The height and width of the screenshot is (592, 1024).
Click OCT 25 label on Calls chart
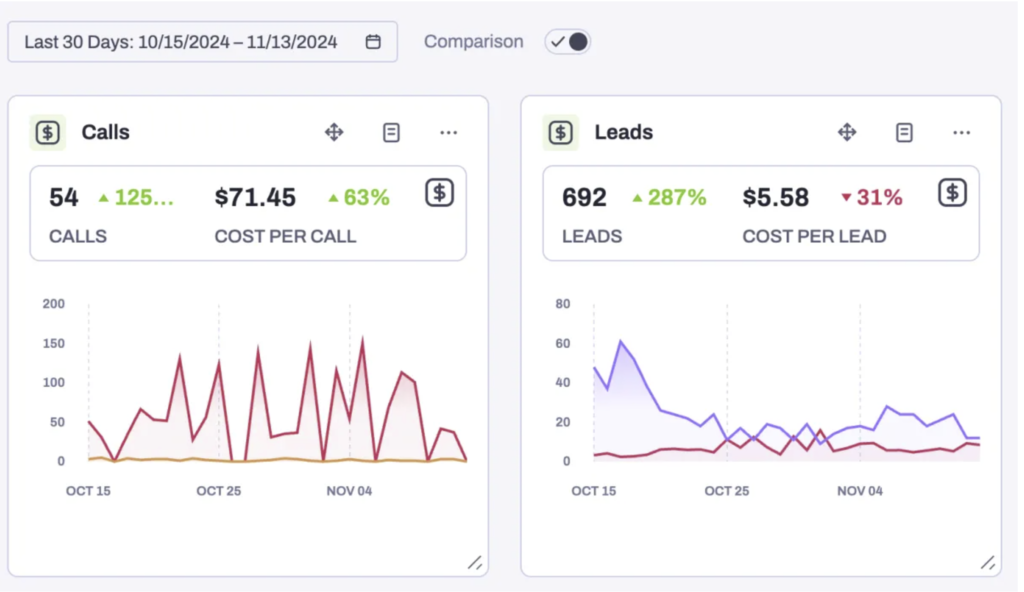tap(219, 491)
